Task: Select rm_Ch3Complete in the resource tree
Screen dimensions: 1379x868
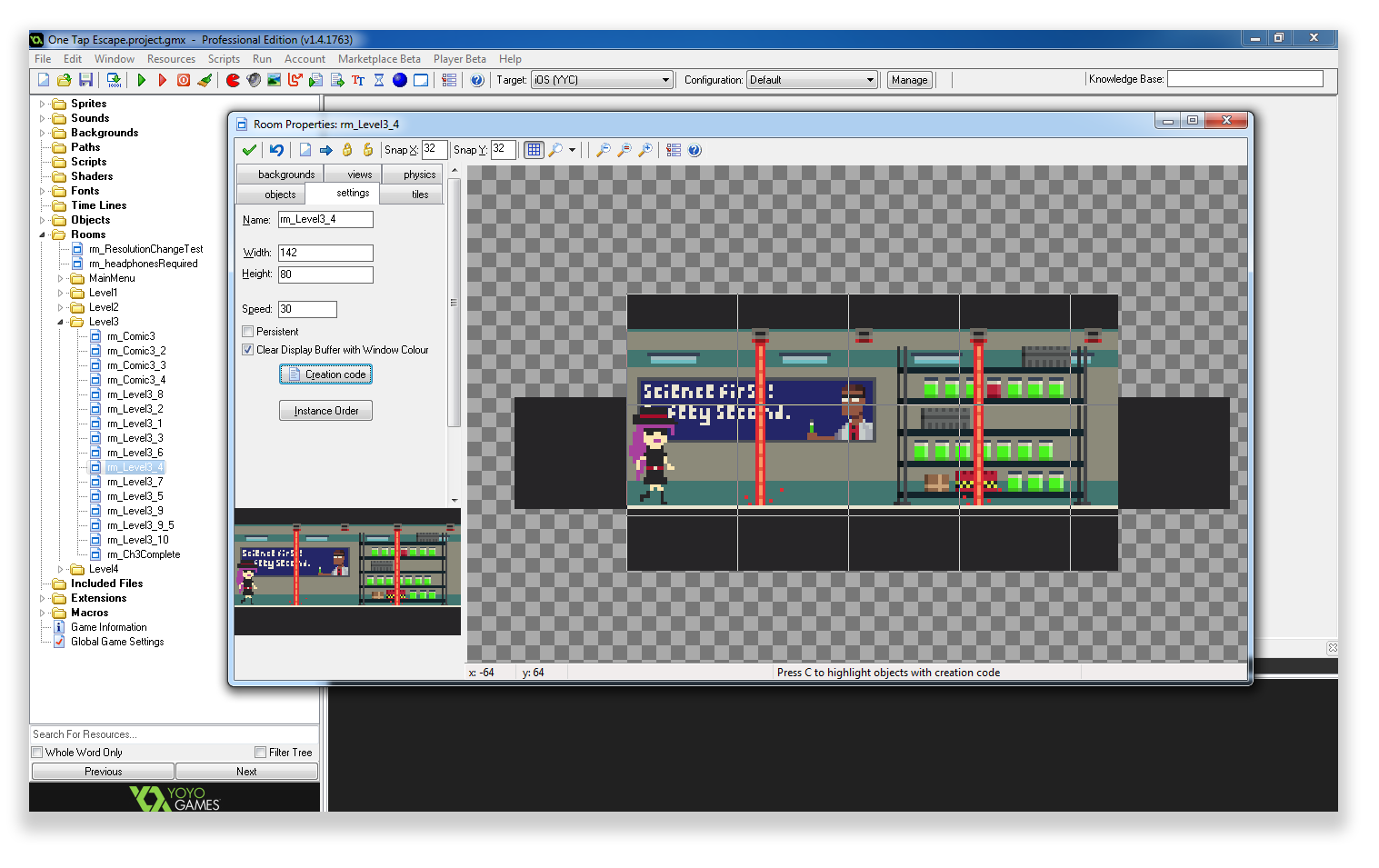Action: click(144, 554)
